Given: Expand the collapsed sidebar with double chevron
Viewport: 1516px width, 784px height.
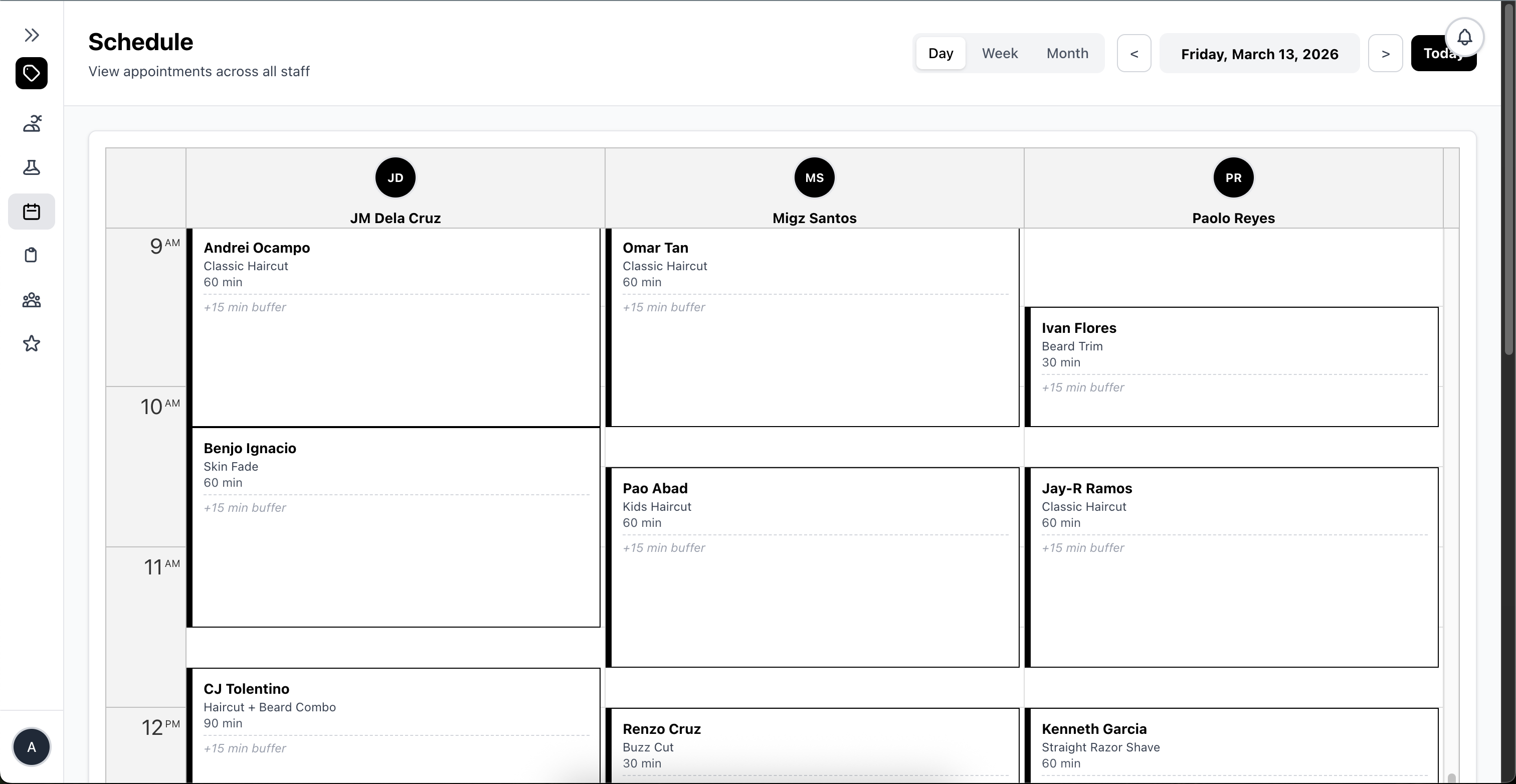Looking at the screenshot, I should 31,35.
